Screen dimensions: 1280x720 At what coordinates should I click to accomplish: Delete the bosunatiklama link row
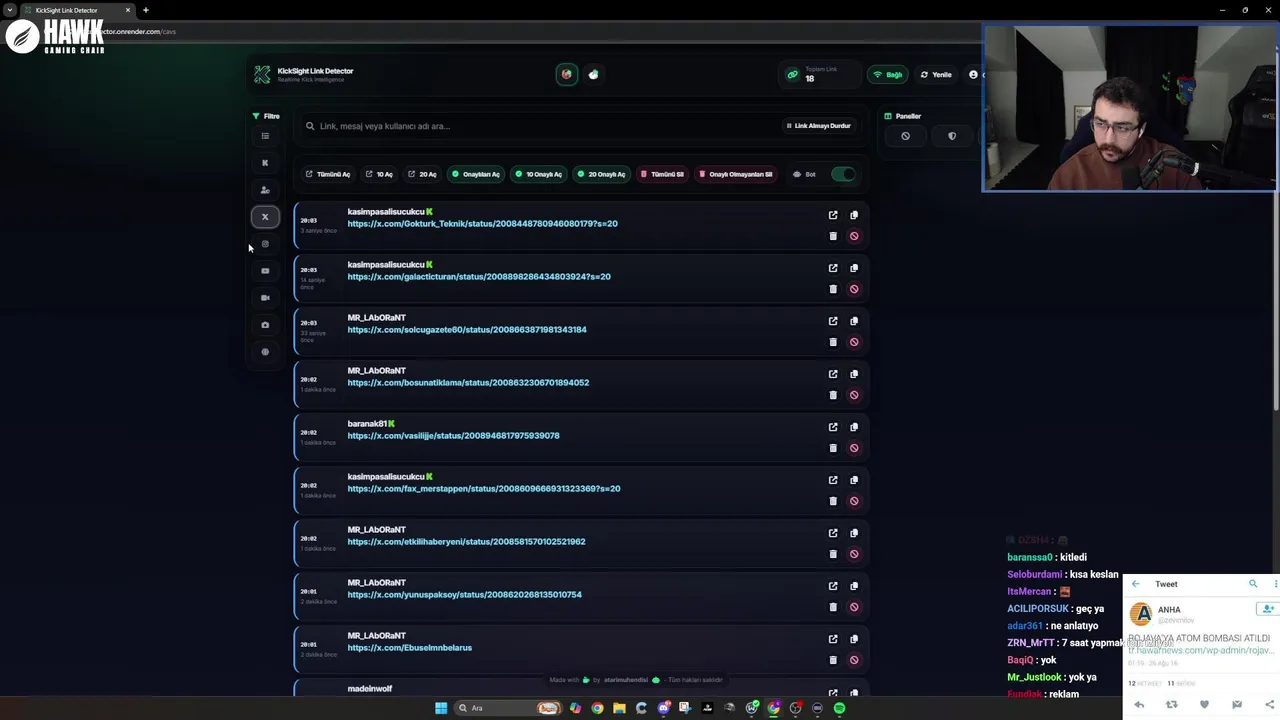(x=833, y=395)
